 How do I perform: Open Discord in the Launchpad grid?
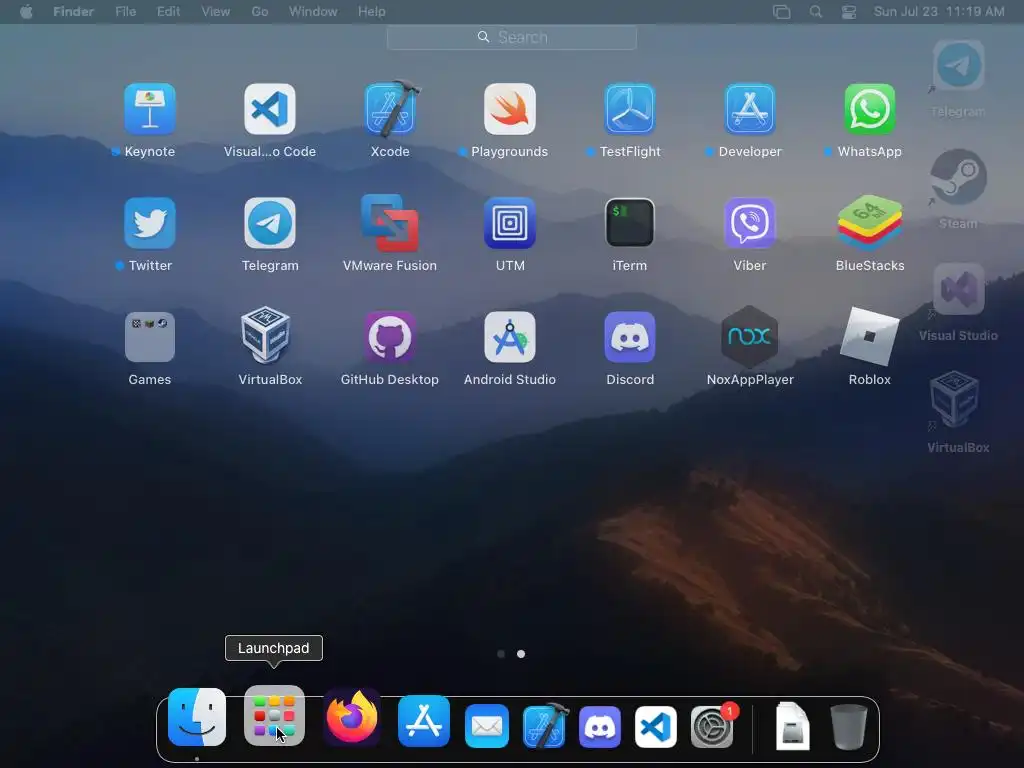click(630, 337)
